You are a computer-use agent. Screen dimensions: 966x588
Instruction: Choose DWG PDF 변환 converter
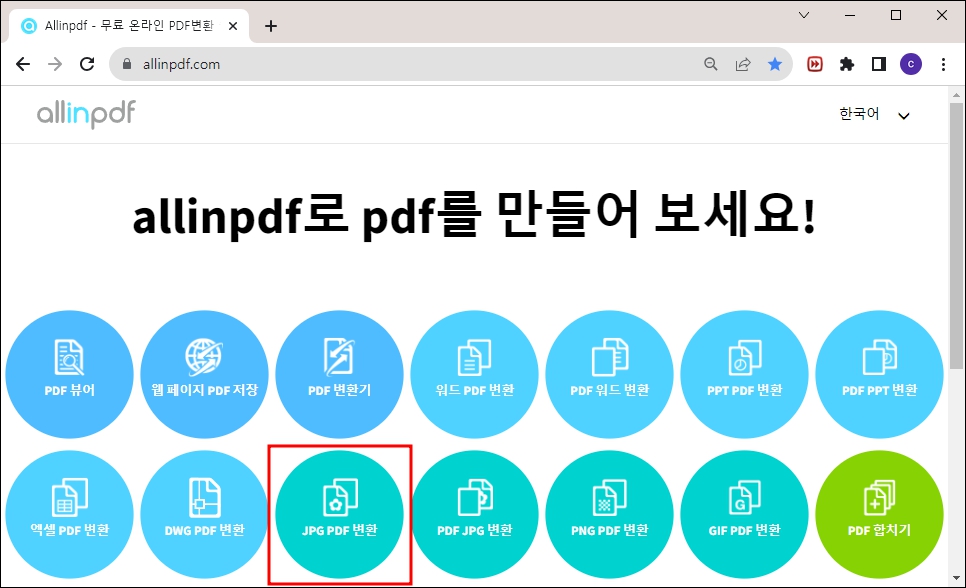(205, 514)
